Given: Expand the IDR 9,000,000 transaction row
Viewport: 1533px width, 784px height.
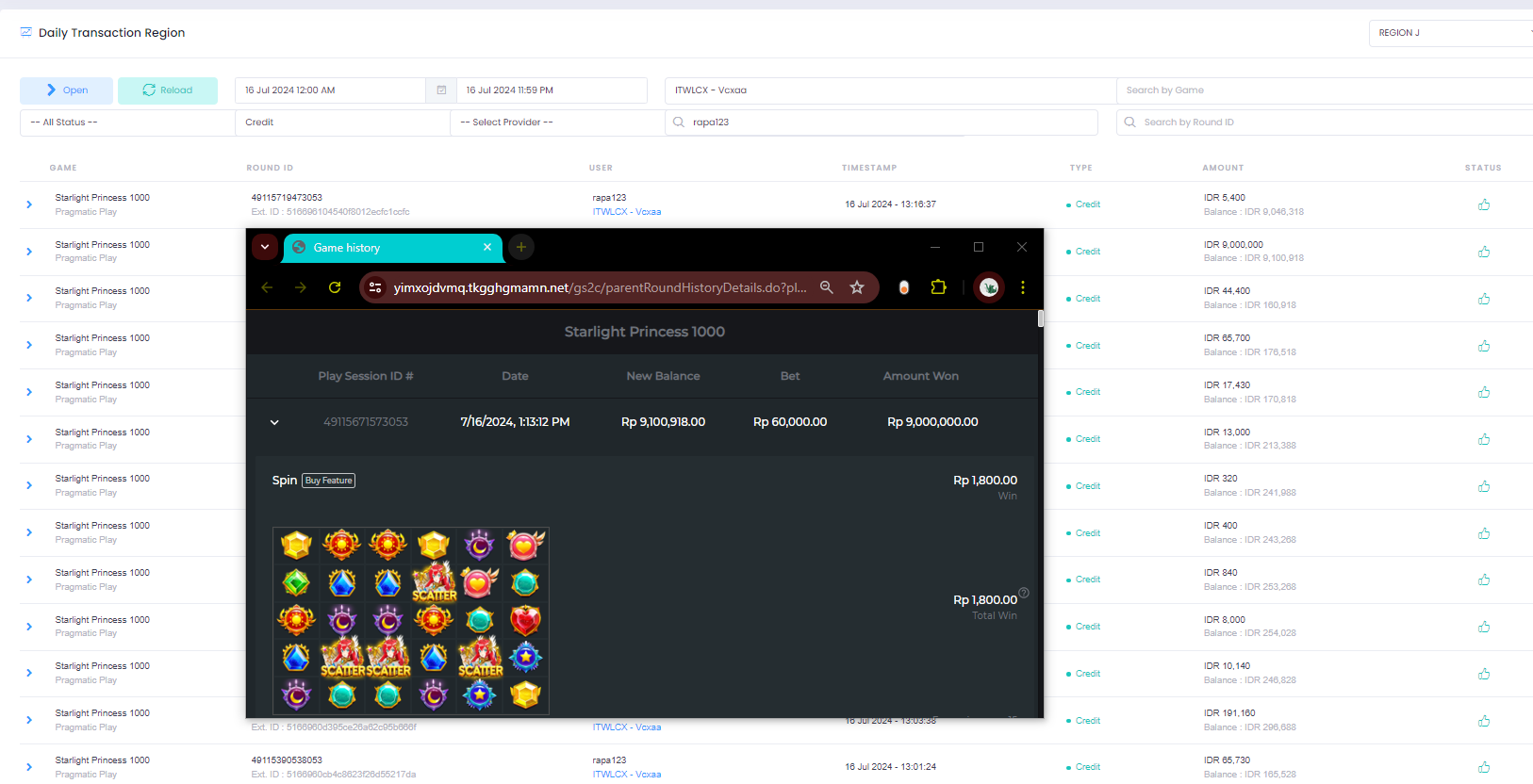Looking at the screenshot, I should click(x=29, y=252).
